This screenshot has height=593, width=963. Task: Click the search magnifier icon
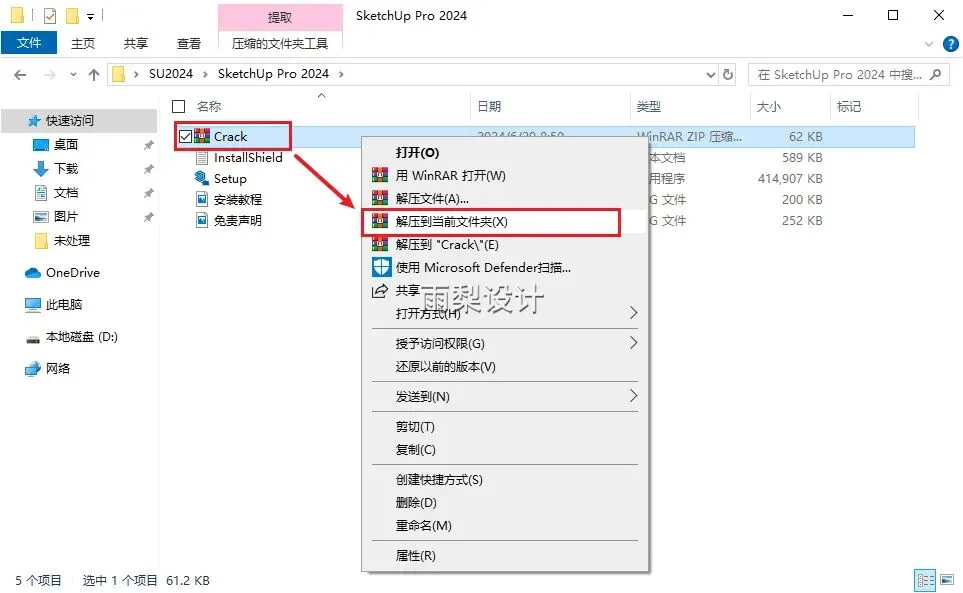point(936,75)
